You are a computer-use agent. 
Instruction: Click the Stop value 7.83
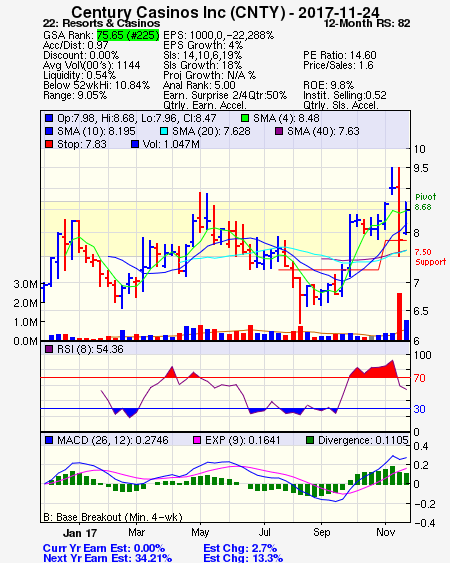96,144
